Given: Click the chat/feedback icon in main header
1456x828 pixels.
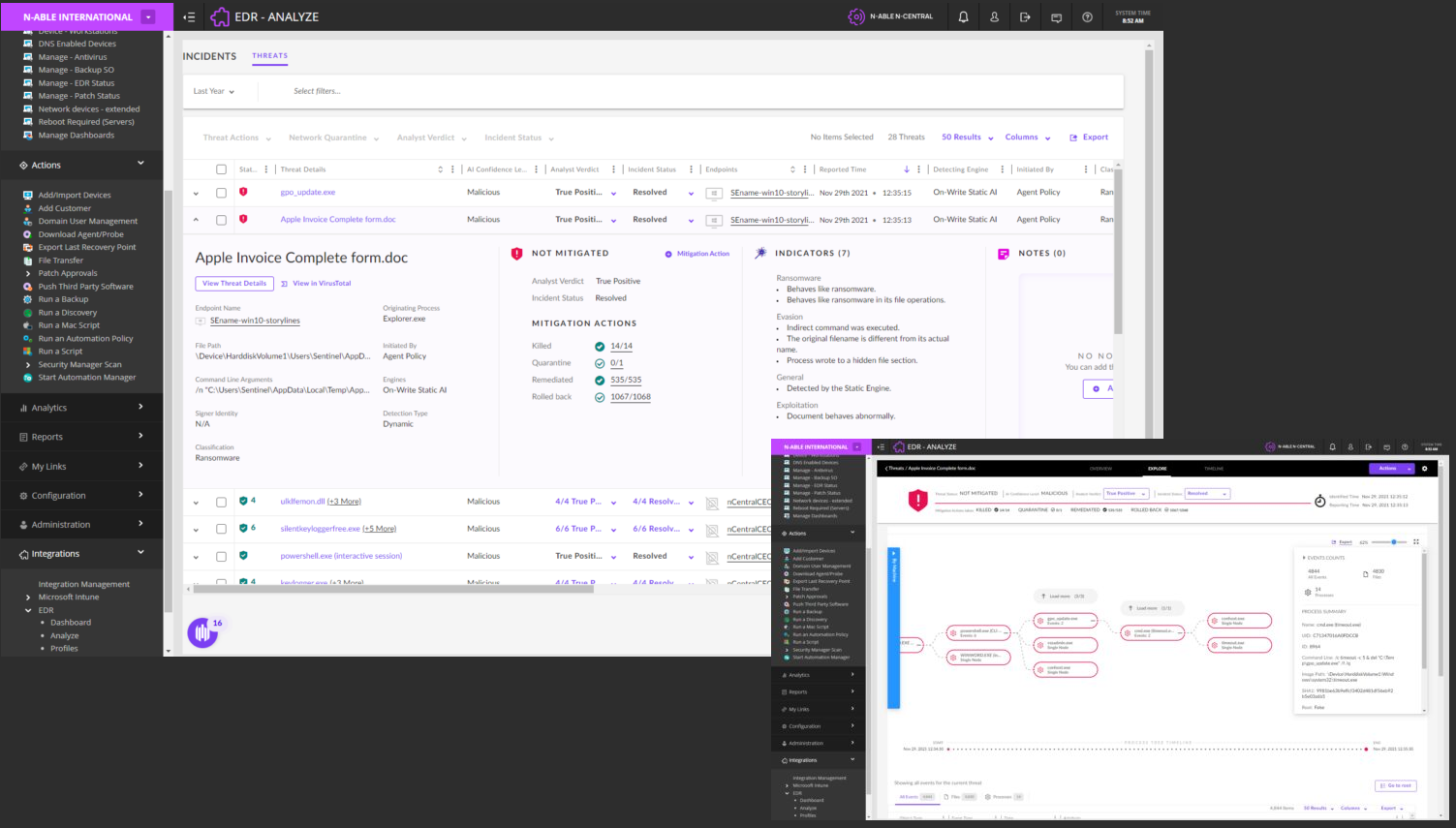Looking at the screenshot, I should pos(1056,17).
